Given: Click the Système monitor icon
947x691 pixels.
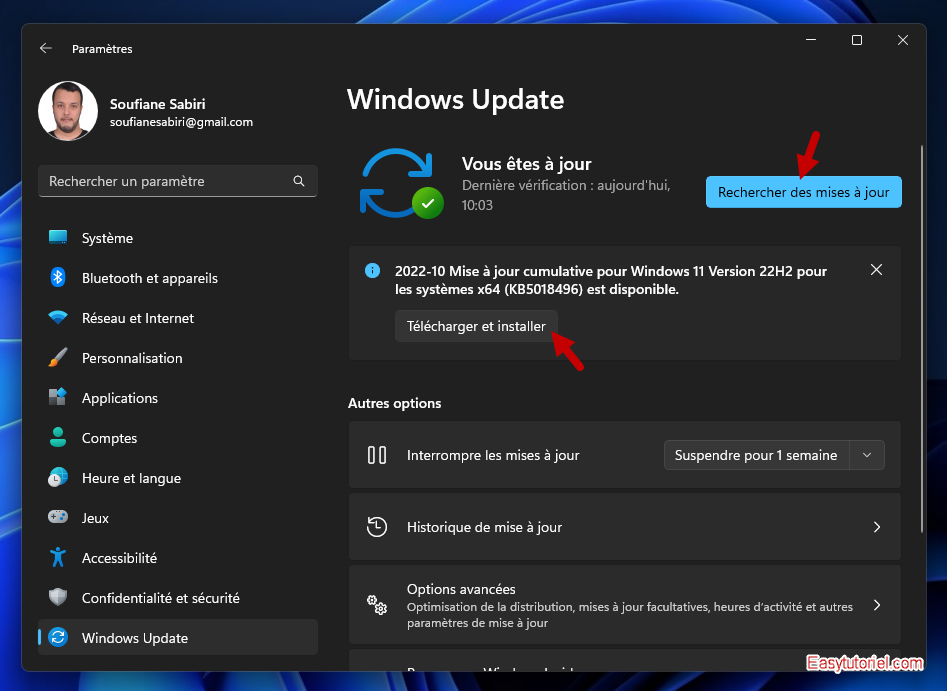Looking at the screenshot, I should tap(58, 237).
